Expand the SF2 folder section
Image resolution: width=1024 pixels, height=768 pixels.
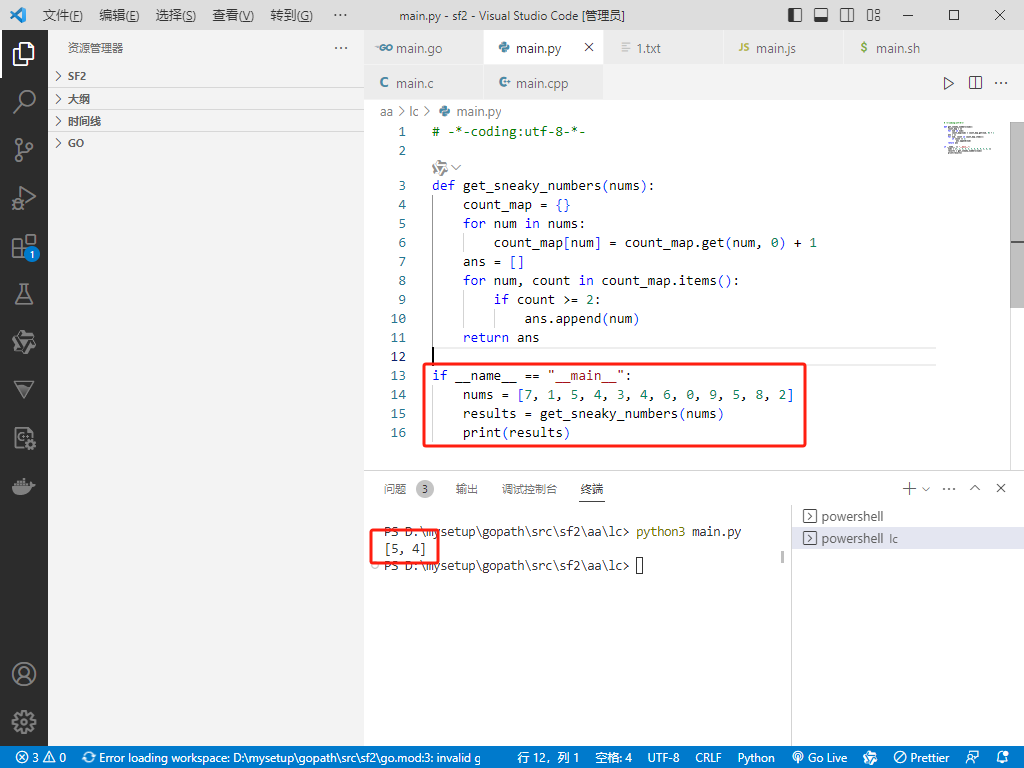pyautogui.click(x=206, y=76)
